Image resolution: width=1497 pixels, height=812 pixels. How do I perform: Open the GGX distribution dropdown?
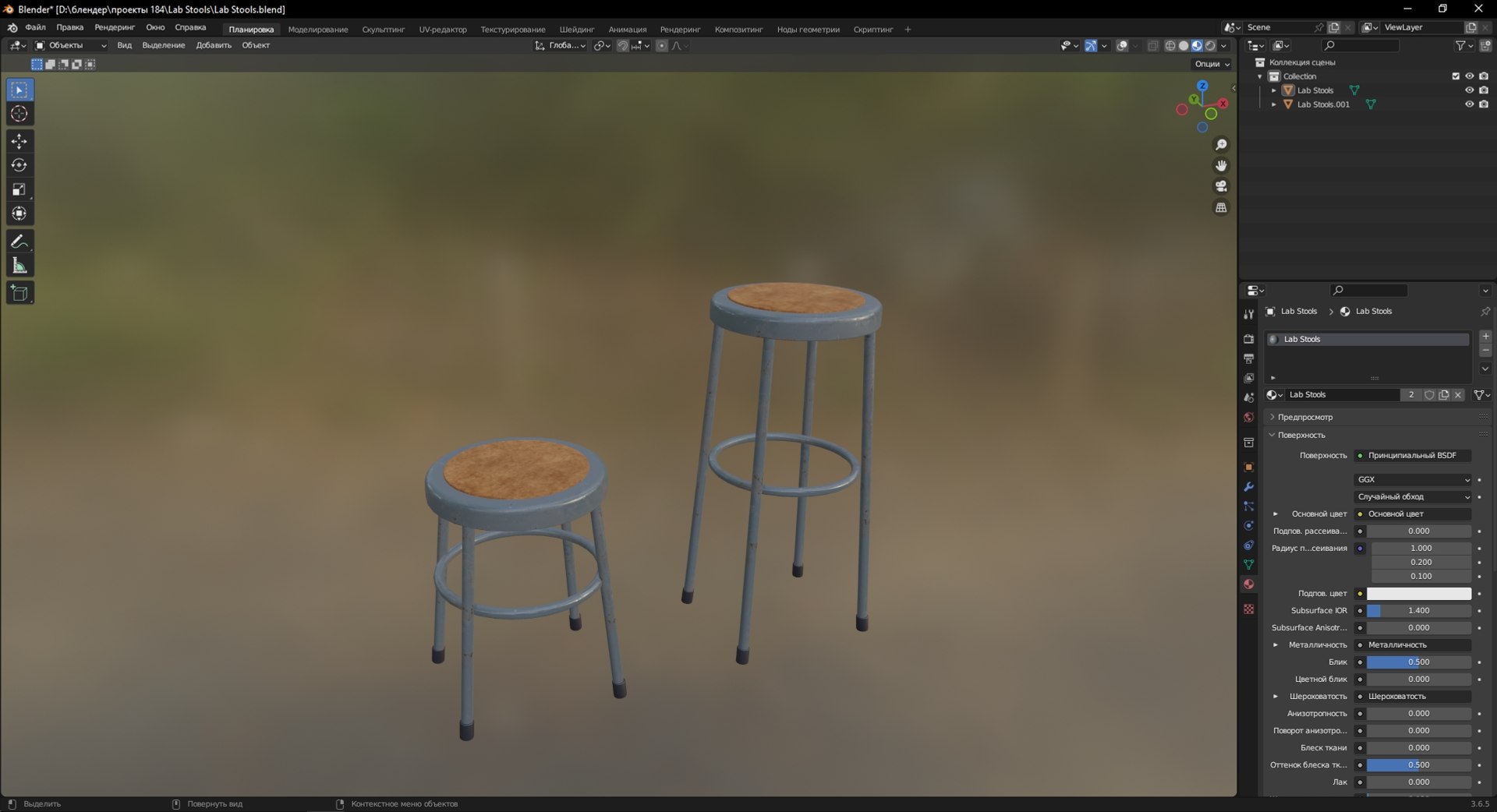tap(1413, 480)
